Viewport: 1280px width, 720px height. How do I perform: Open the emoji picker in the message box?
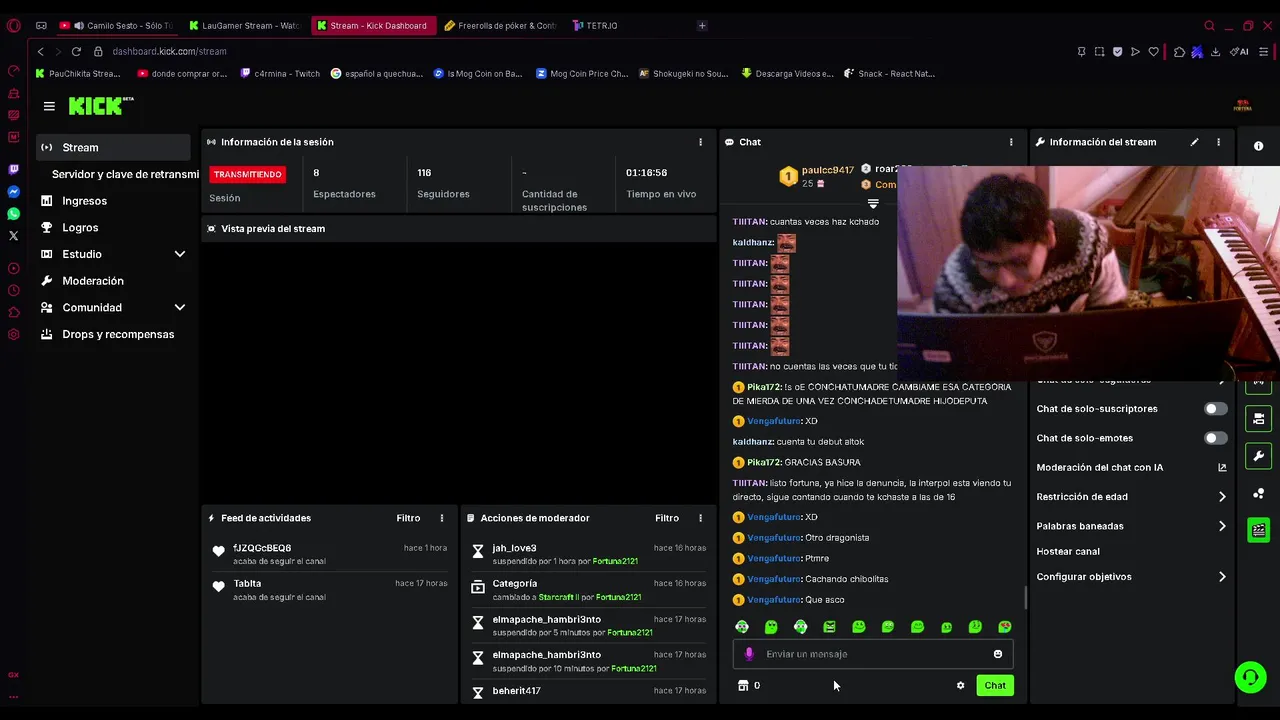tap(997, 654)
